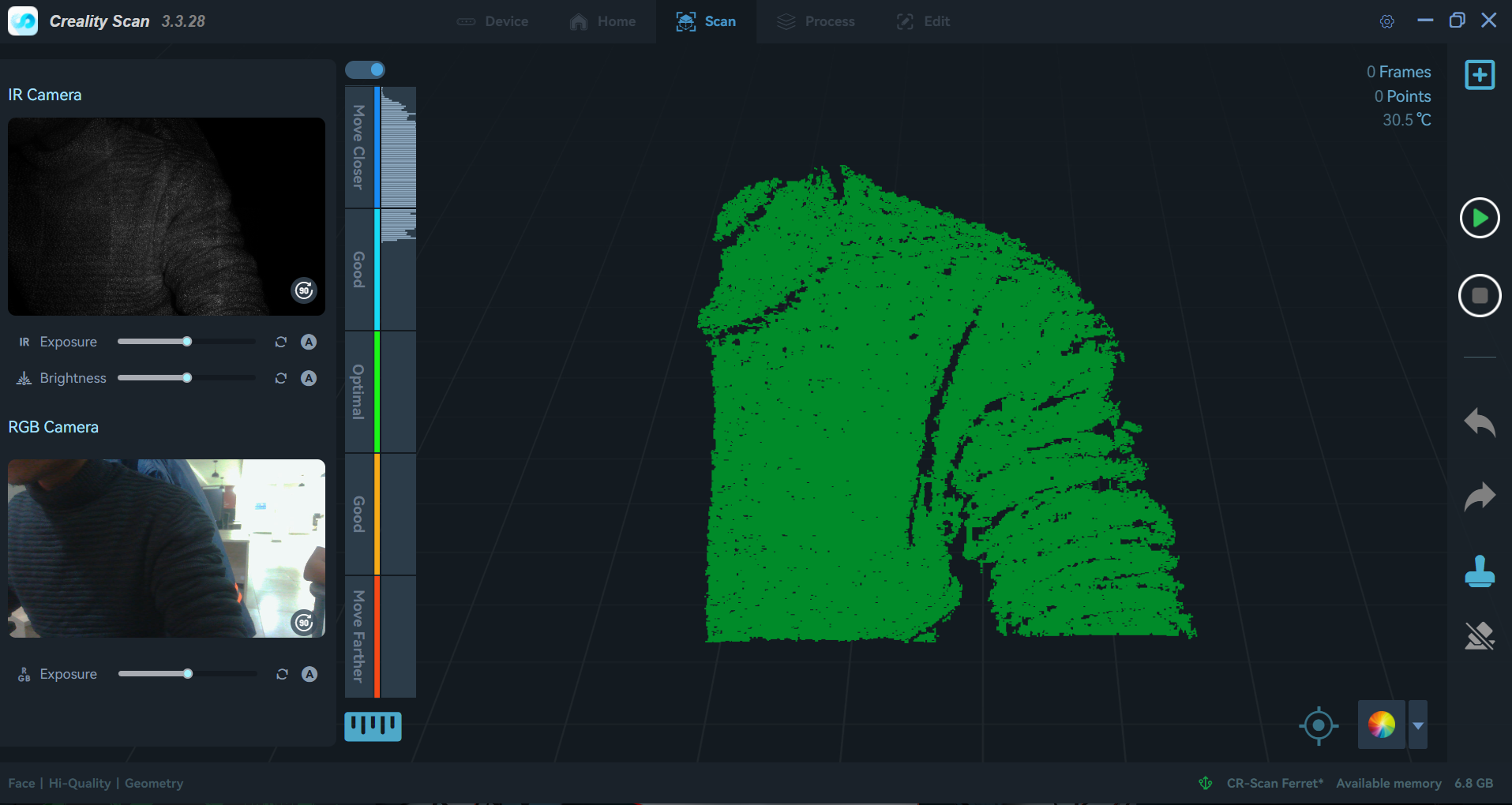Recenter view with the crosshair target icon
Image resolution: width=1512 pixels, height=805 pixels.
click(x=1319, y=725)
